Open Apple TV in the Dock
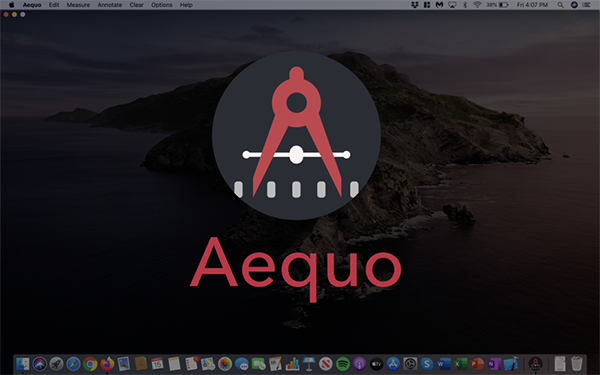This screenshot has height=375, width=600. point(377,364)
